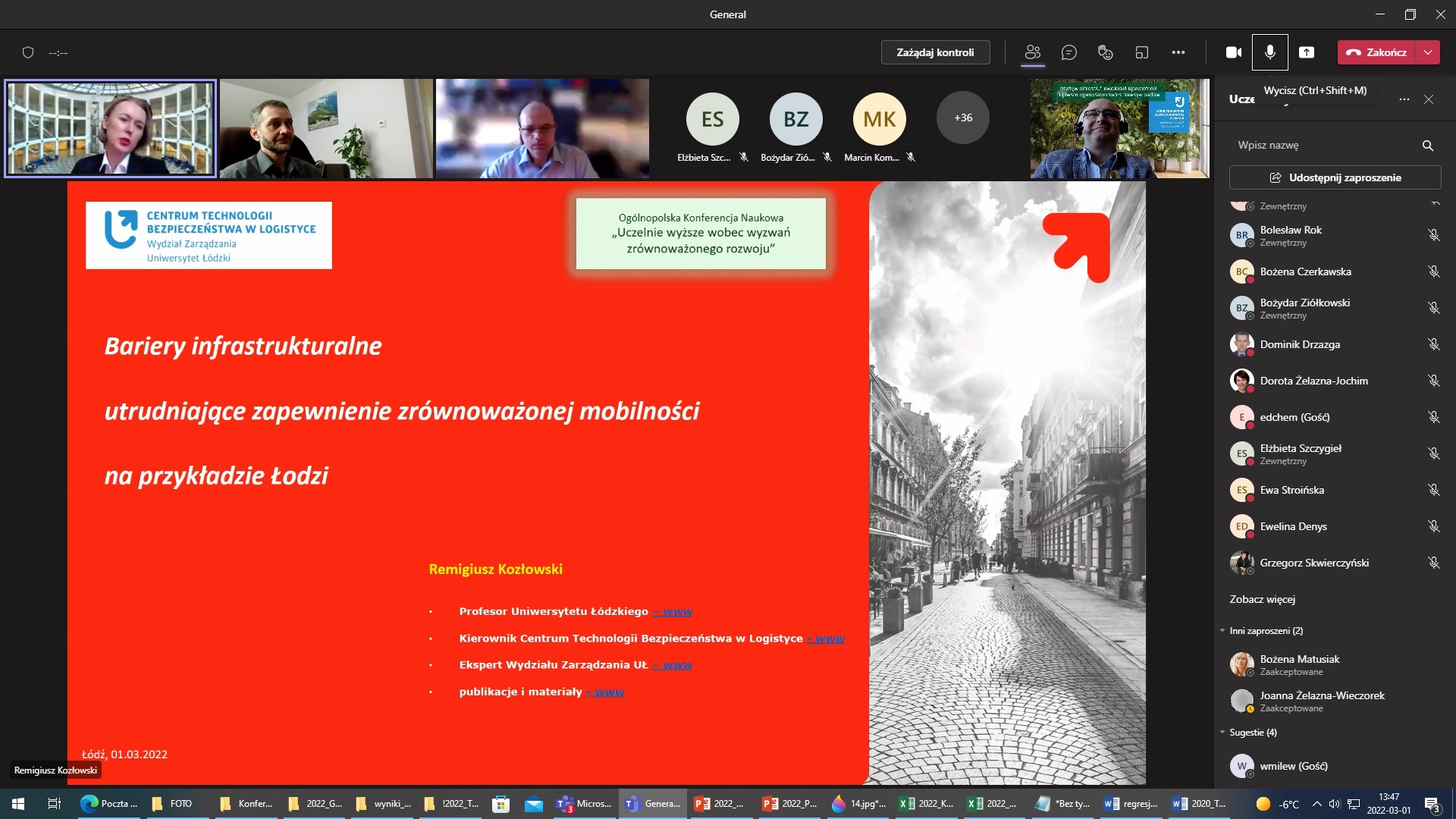This screenshot has height=819, width=1456.
Task: Open the participants panel options menu
Action: pyautogui.click(x=1403, y=99)
